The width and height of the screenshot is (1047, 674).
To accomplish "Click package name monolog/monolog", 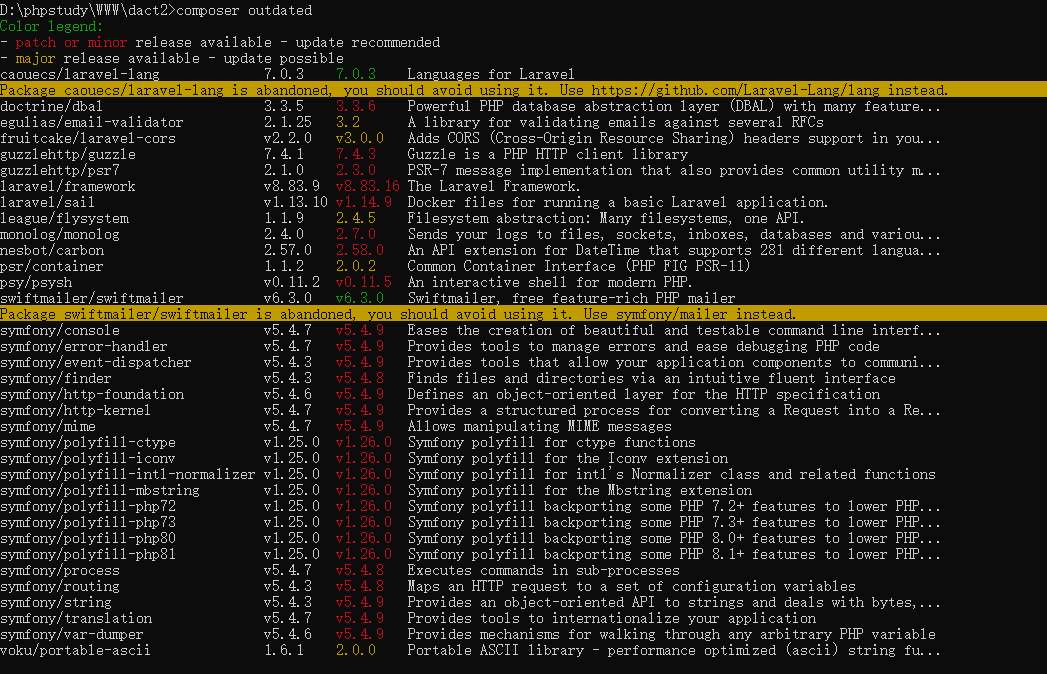I will [59, 234].
